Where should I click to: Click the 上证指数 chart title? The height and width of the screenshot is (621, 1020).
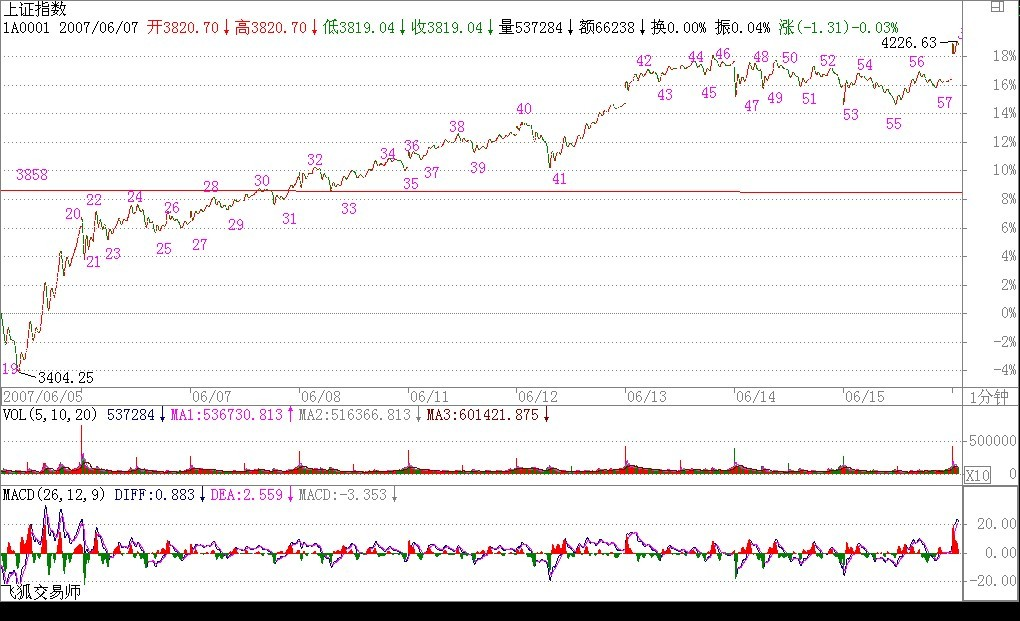tap(37, 9)
